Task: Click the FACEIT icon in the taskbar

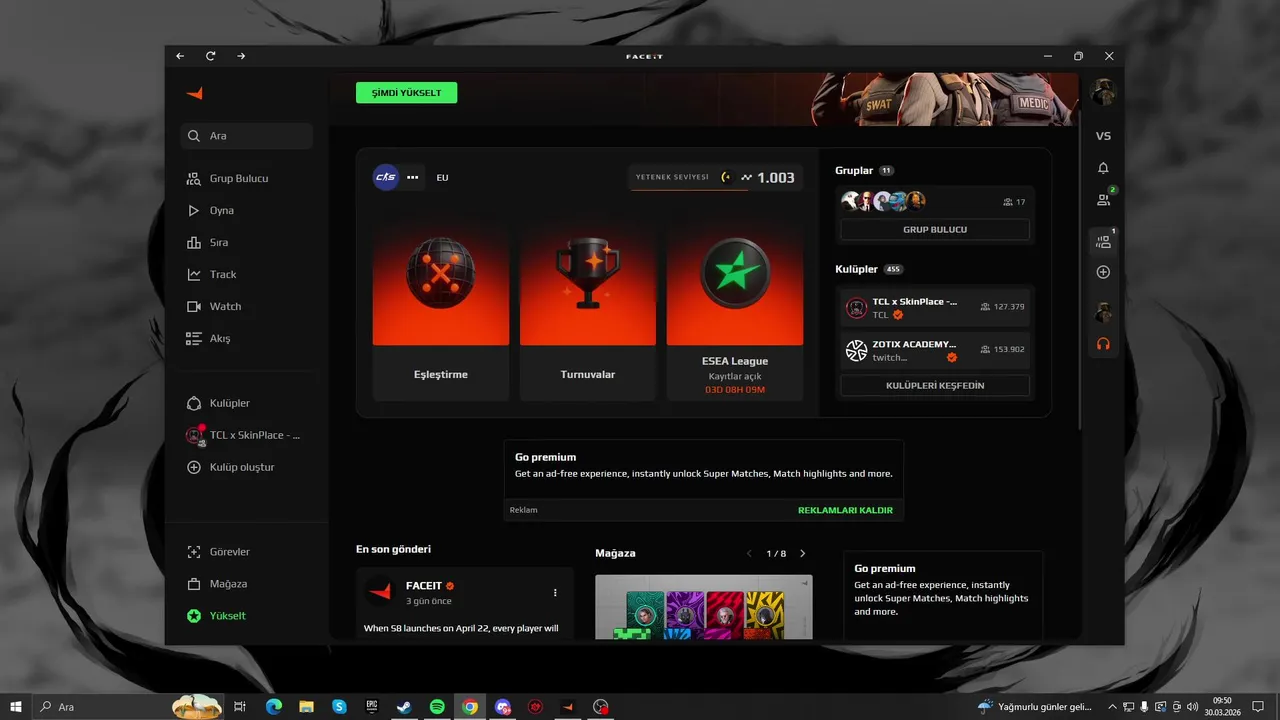Action: pyautogui.click(x=567, y=706)
